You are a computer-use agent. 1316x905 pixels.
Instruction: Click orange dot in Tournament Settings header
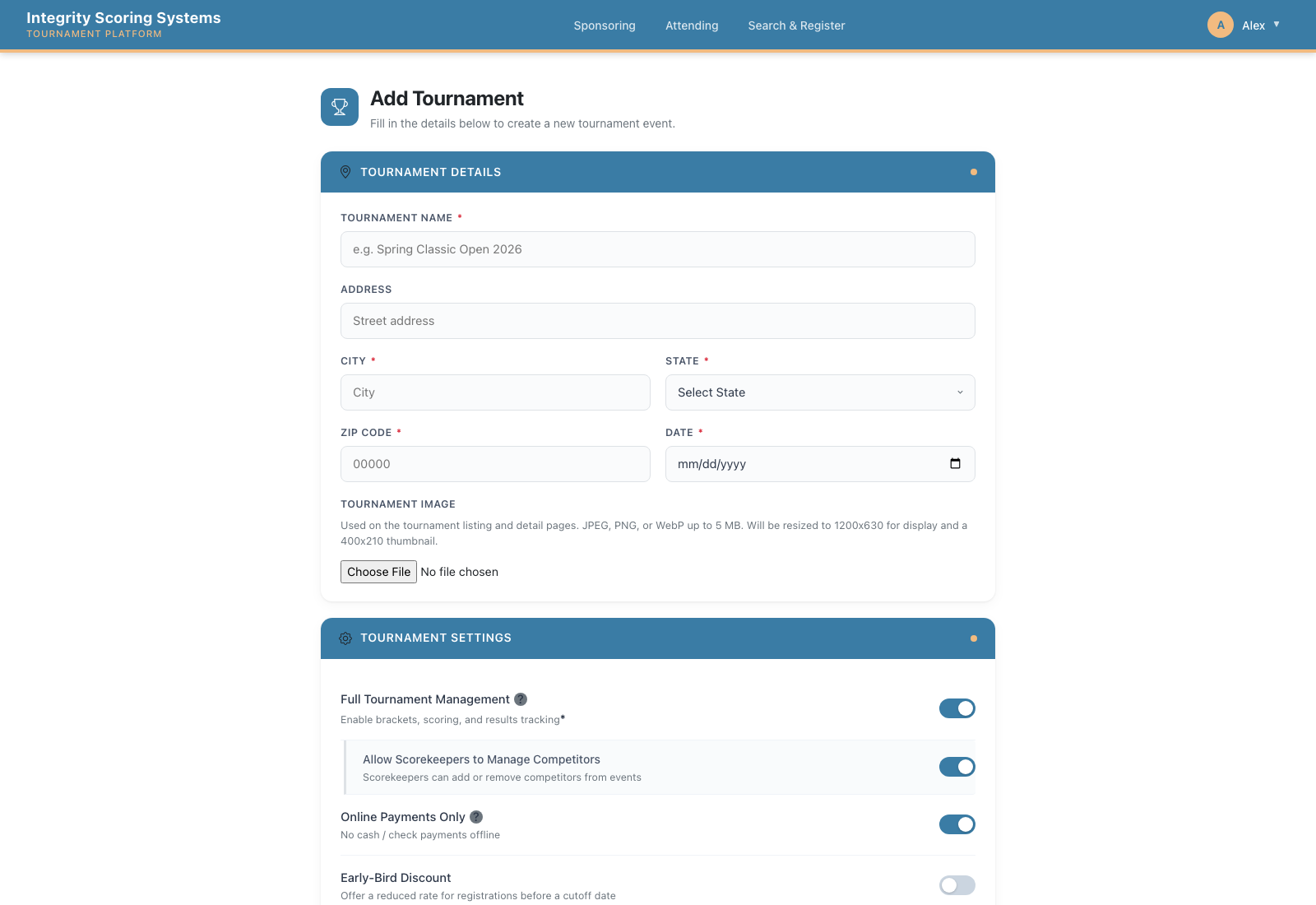pos(974,638)
